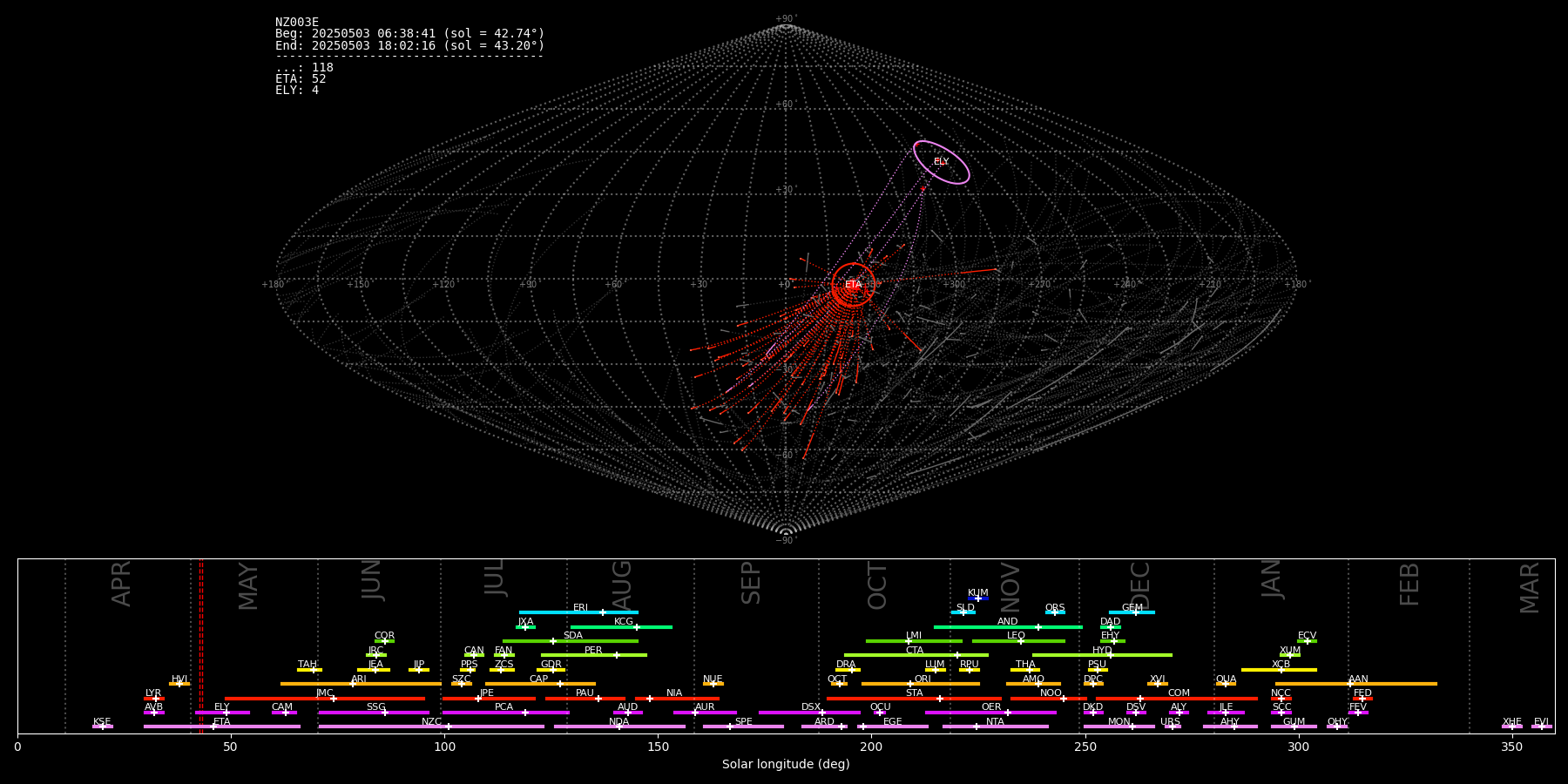Click the ELY radiant label inside the pink ellipse
Viewport: 1568px width, 784px height.
tap(941, 162)
